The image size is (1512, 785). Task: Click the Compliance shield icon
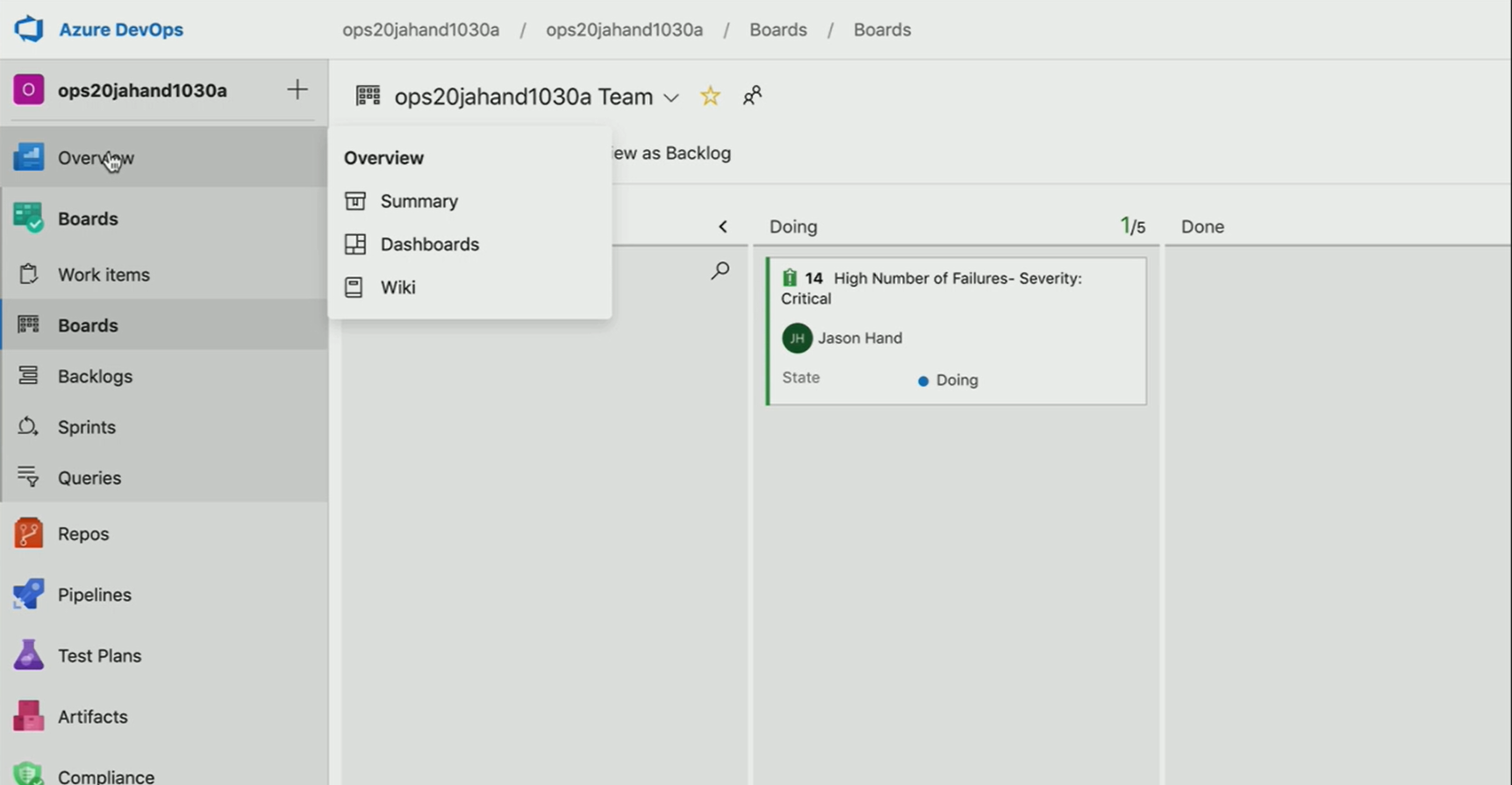[x=28, y=774]
